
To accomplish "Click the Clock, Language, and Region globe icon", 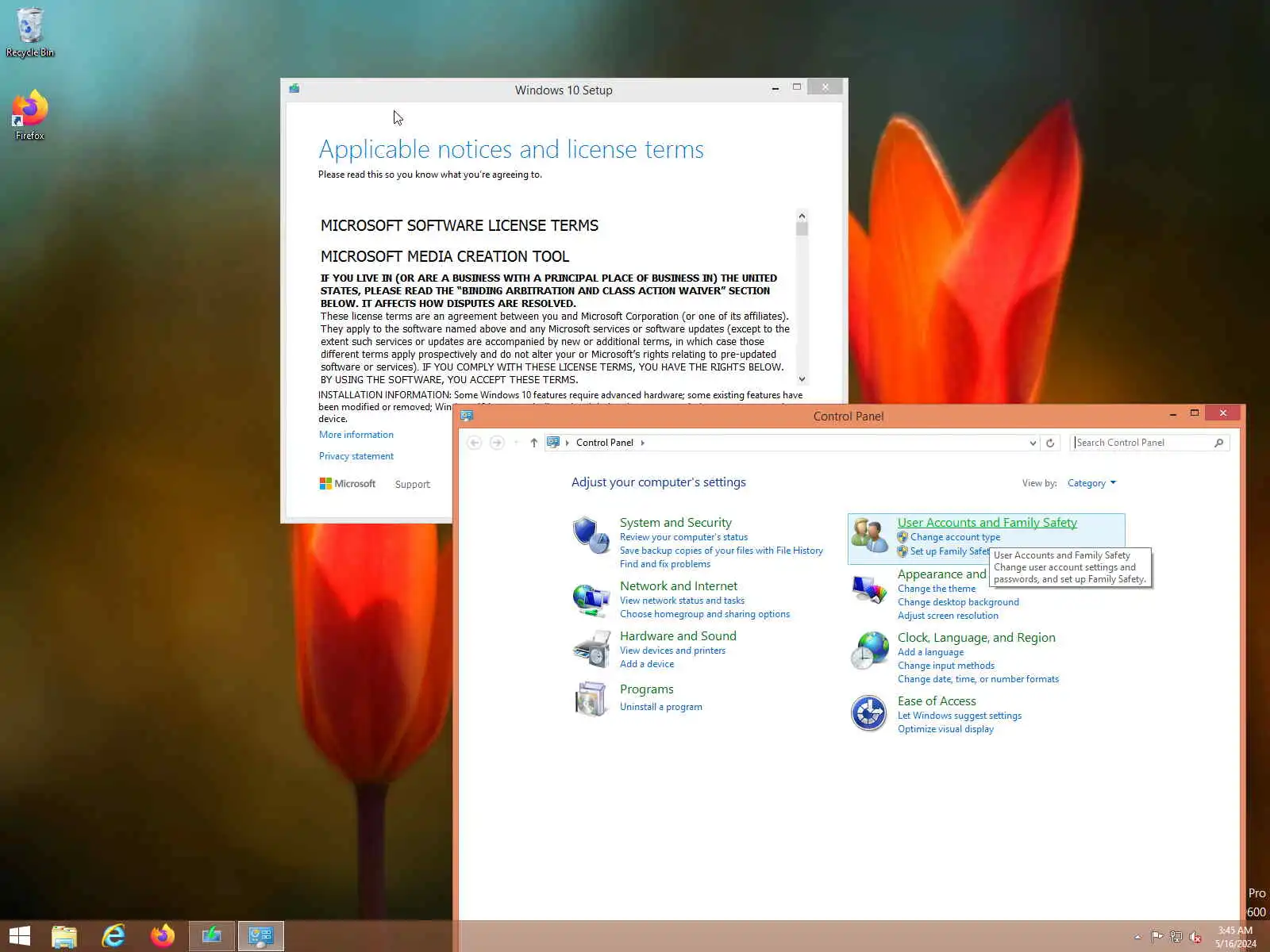I will [869, 651].
